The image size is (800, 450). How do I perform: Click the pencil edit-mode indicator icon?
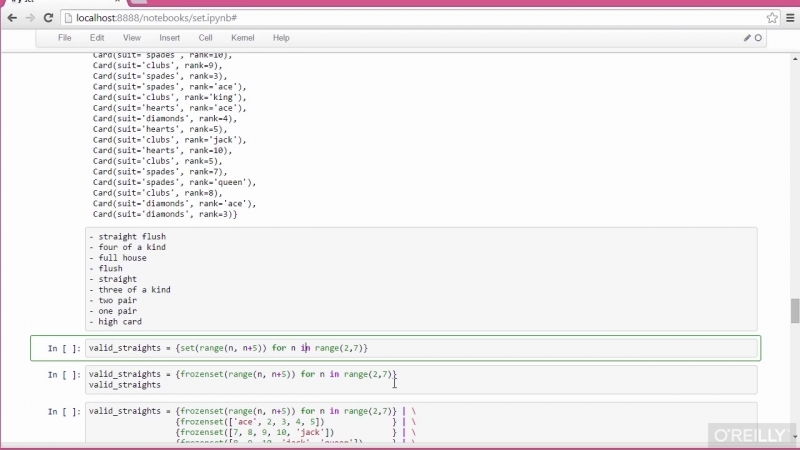coord(747,38)
